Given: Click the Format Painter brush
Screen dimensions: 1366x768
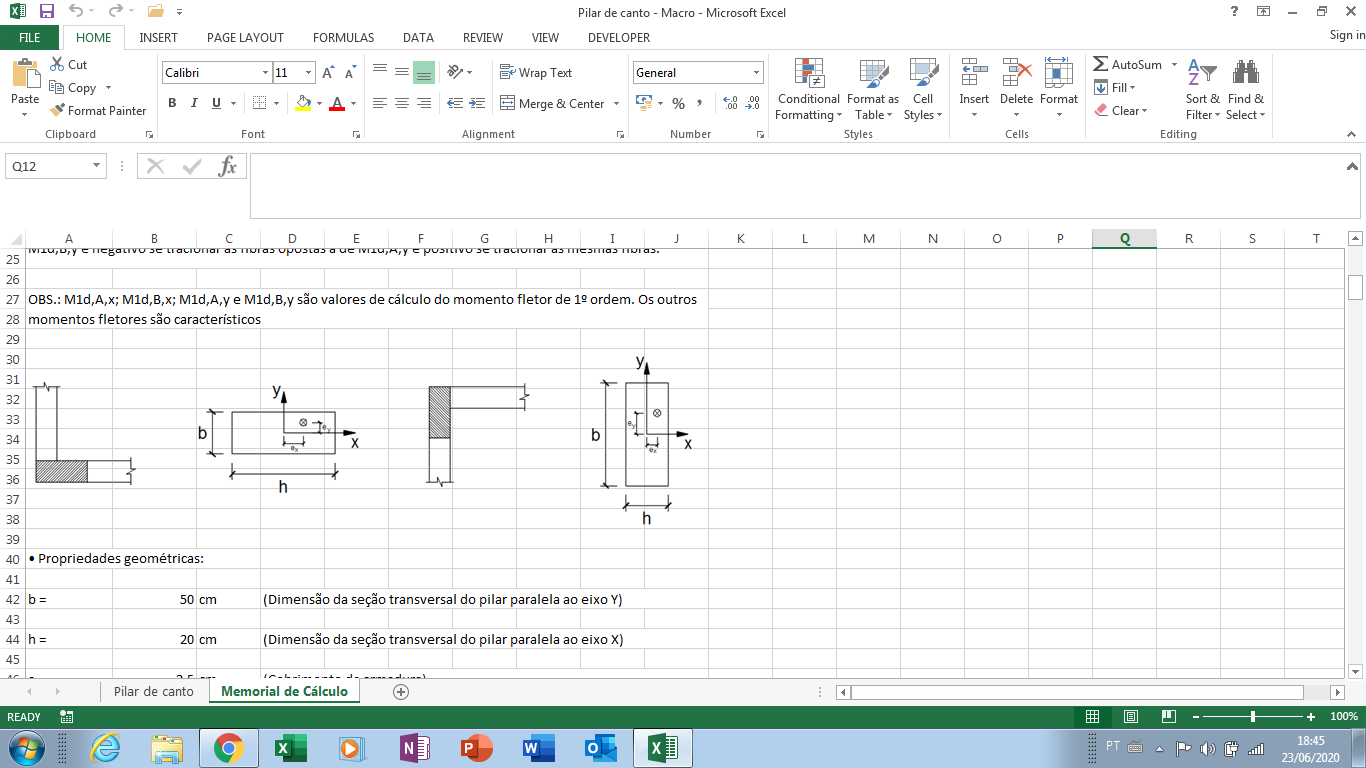Looking at the screenshot, I should [57, 111].
